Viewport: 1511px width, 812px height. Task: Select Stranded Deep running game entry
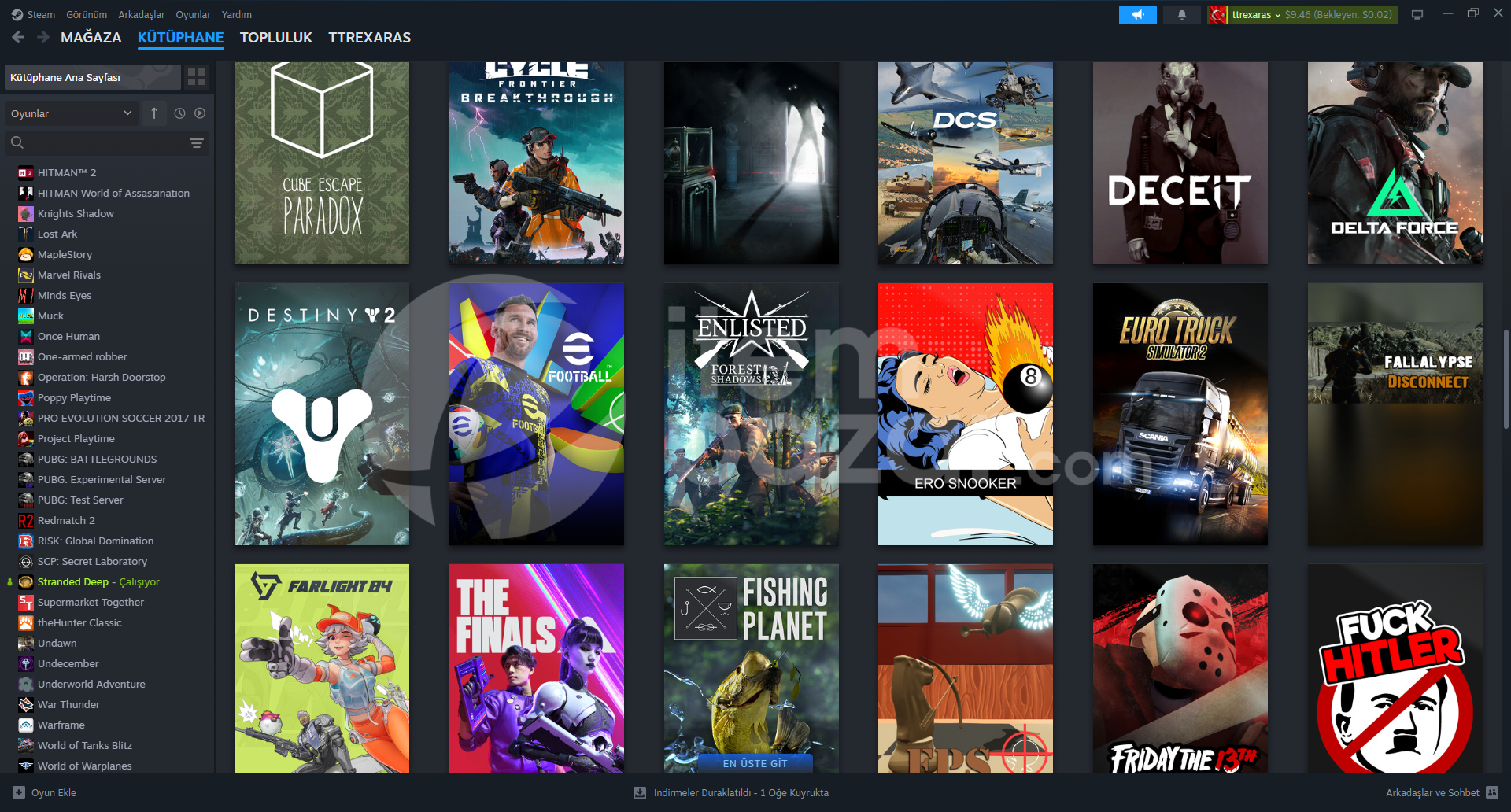click(x=98, y=581)
